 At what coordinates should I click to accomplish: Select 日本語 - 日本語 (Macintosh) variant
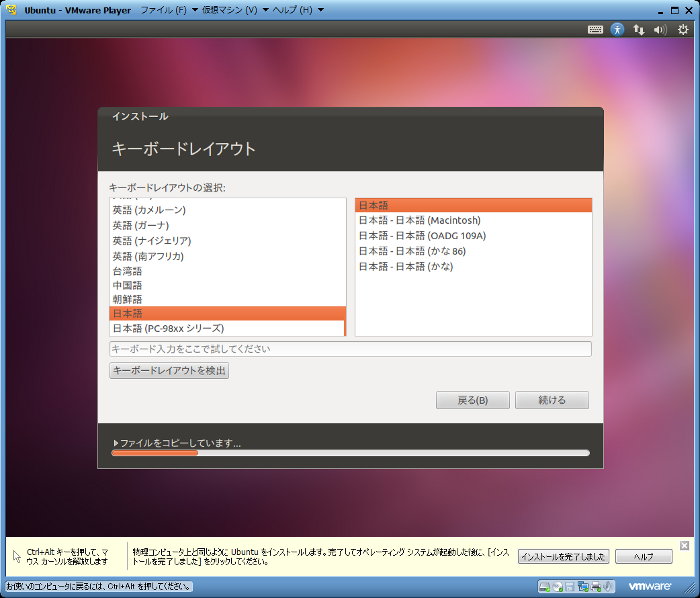pos(473,220)
